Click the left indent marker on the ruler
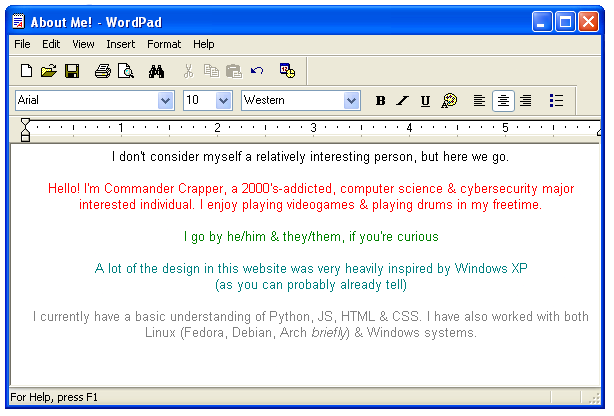Image resolution: width=614 pixels, height=416 pixels. 25,130
